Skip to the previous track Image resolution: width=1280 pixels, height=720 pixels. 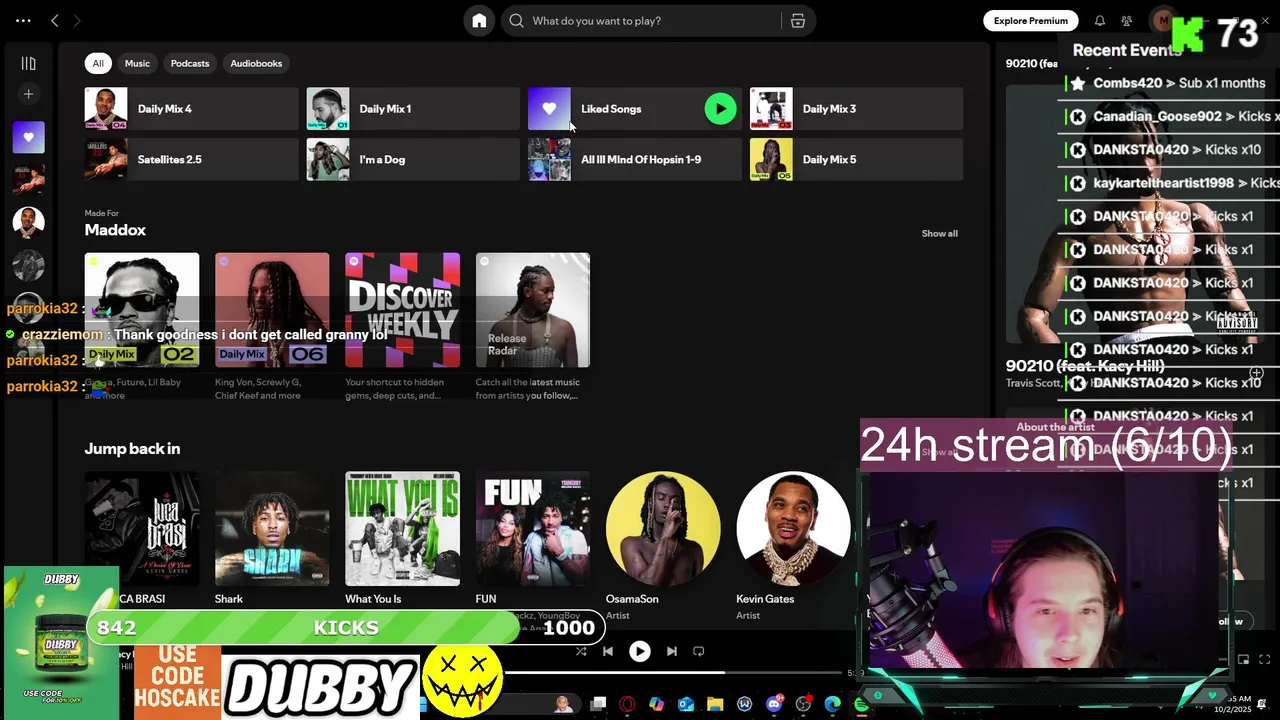point(607,651)
